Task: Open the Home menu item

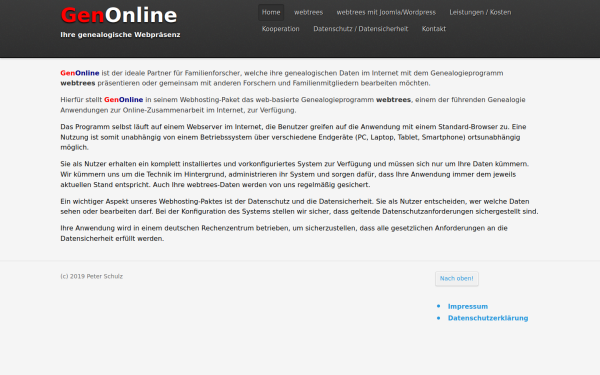Action: (271, 12)
